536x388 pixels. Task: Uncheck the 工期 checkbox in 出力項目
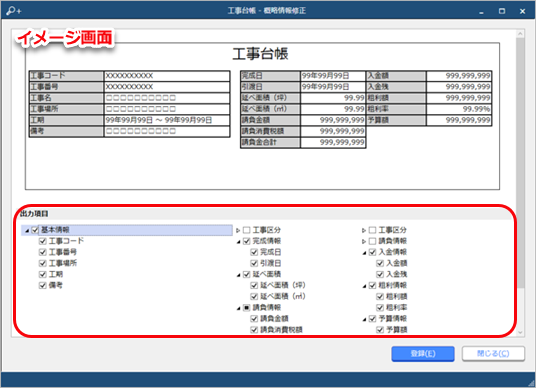pyautogui.click(x=42, y=275)
